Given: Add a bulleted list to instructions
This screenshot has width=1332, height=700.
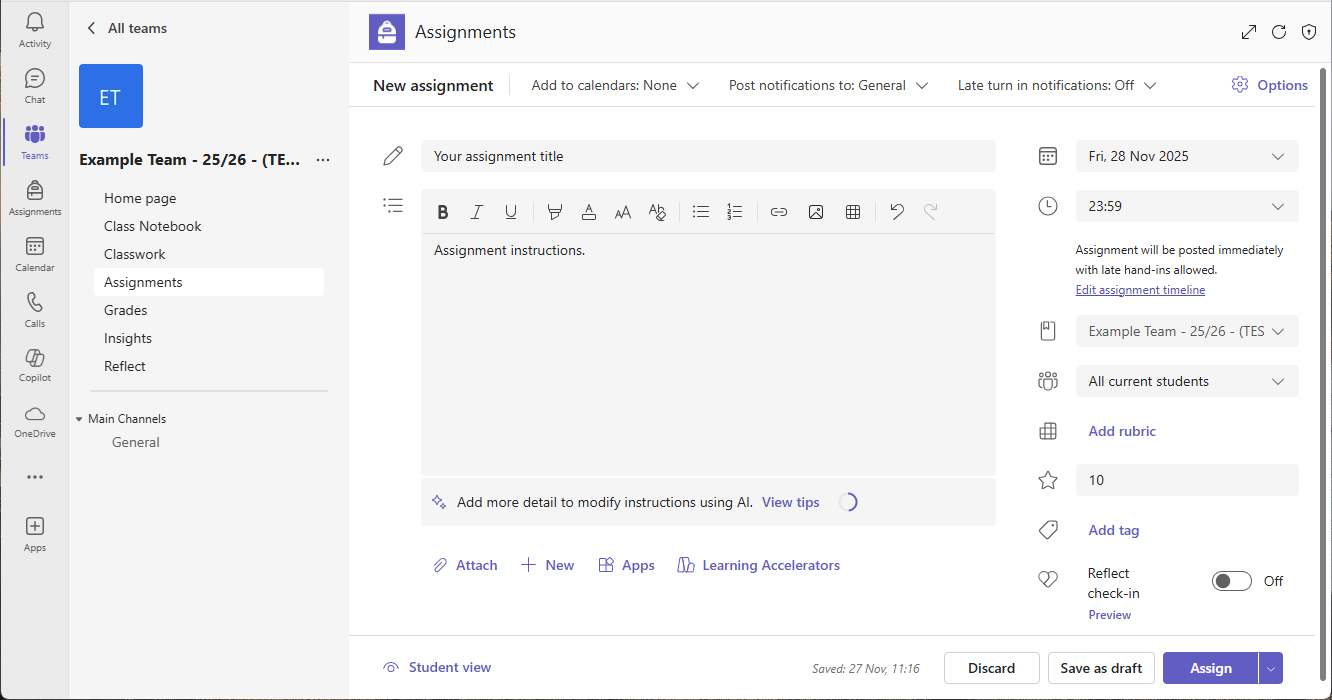Looking at the screenshot, I should (x=701, y=212).
